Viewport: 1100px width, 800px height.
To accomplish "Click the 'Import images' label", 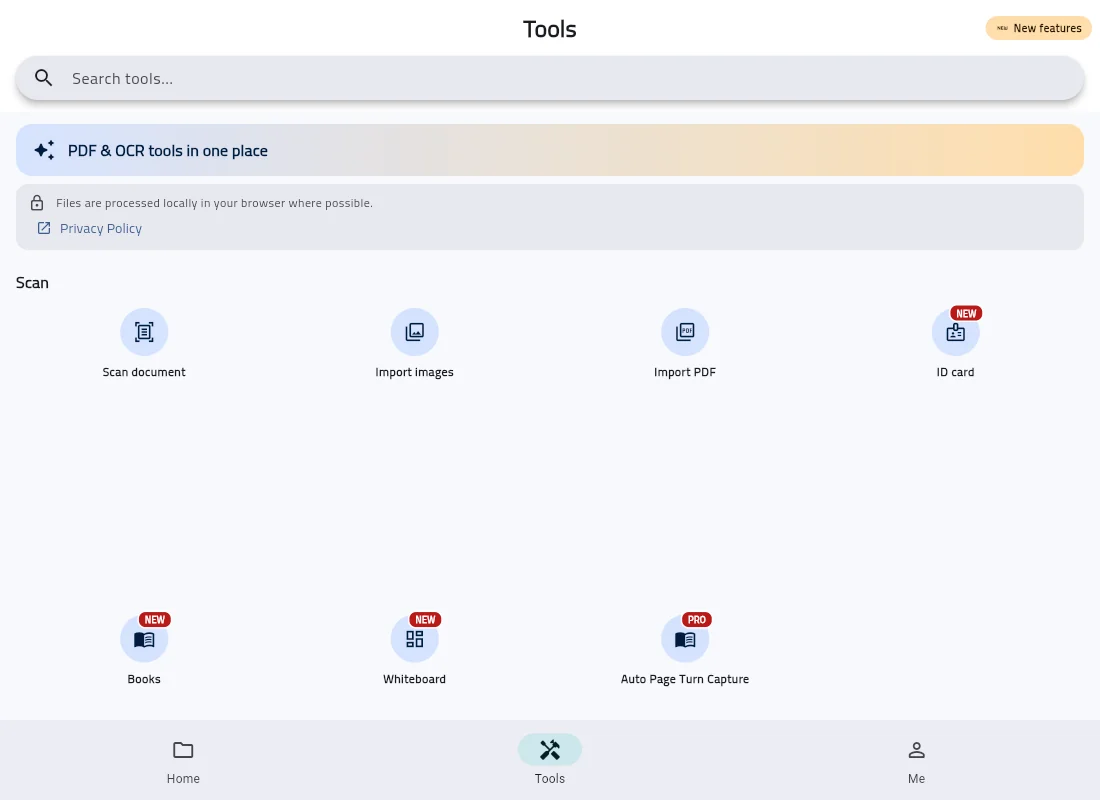I will (x=415, y=372).
